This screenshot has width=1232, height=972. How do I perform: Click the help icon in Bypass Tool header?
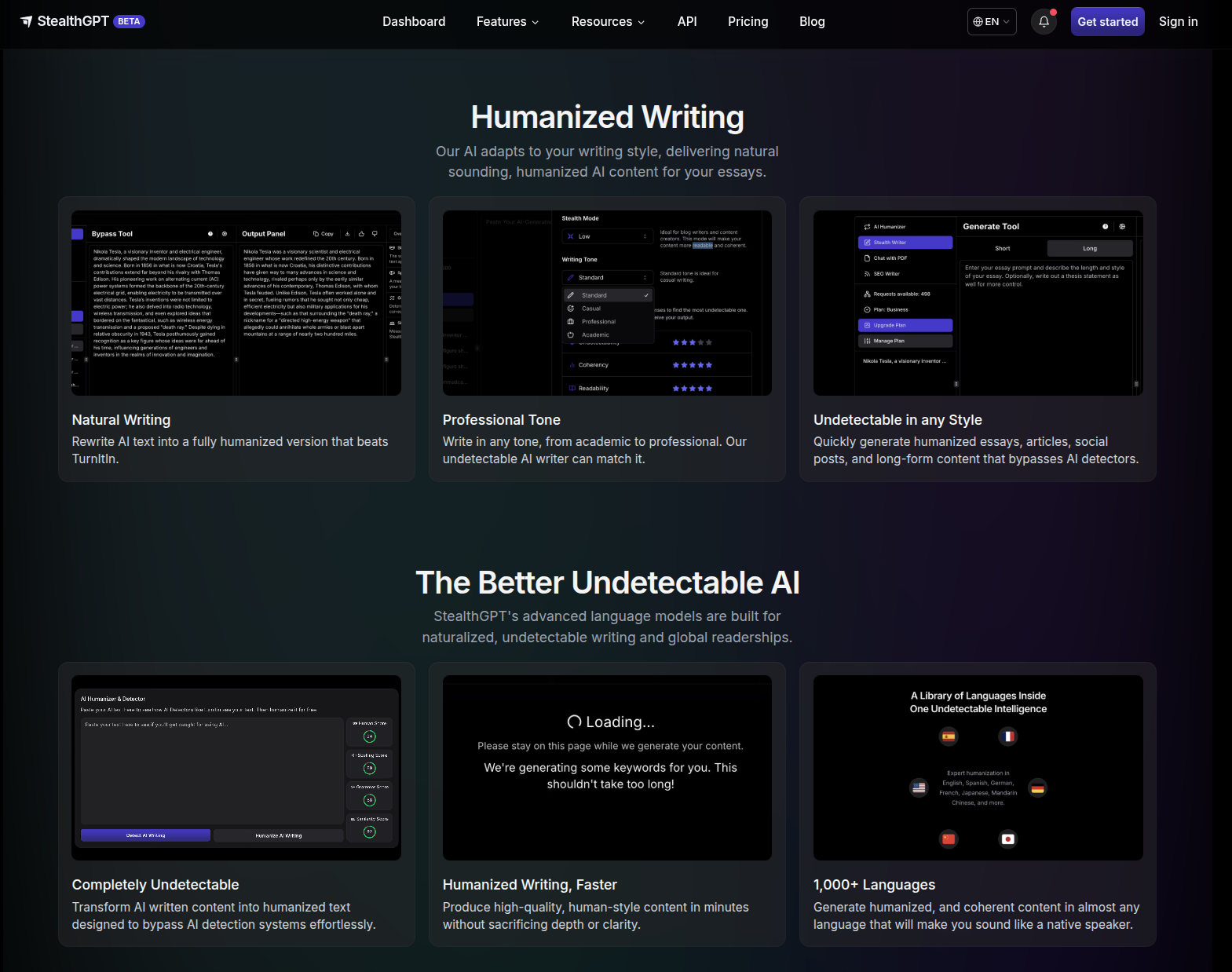click(210, 234)
